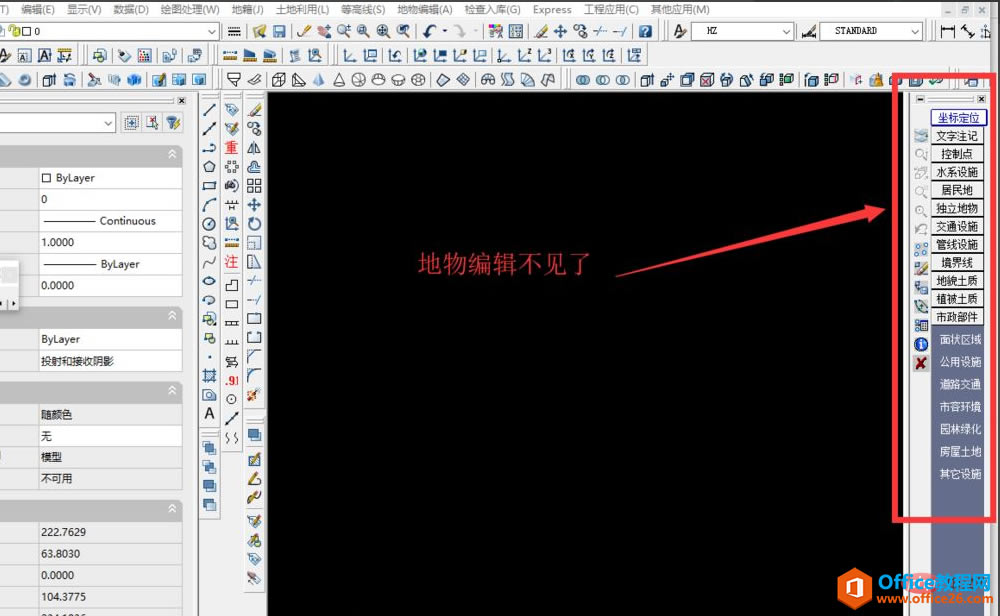Open the HZ text style dropdown
The width and height of the screenshot is (1000, 616).
786,31
